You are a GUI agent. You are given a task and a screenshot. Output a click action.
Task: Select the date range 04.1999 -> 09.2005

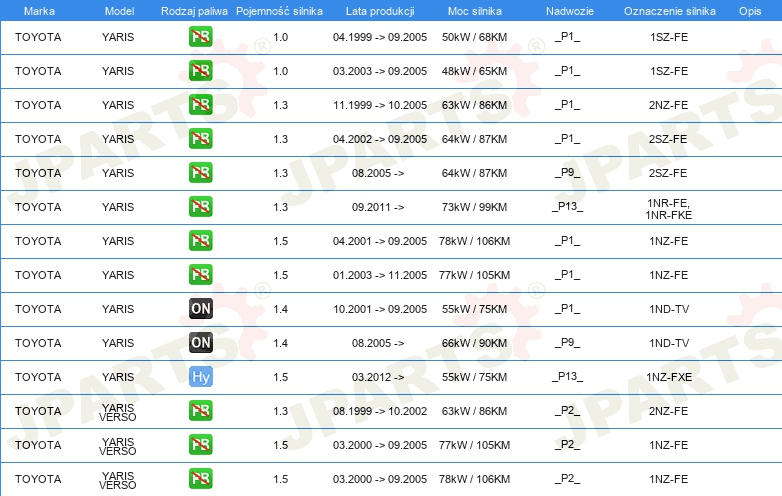click(x=380, y=37)
